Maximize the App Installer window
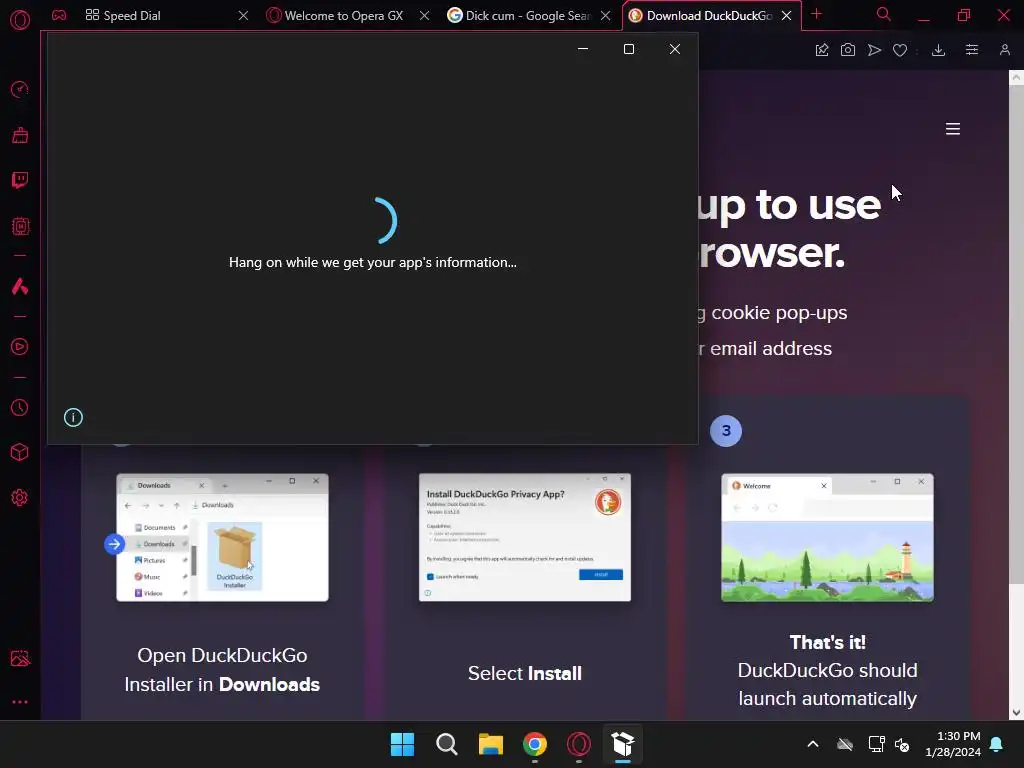This screenshot has height=768, width=1024. click(629, 49)
